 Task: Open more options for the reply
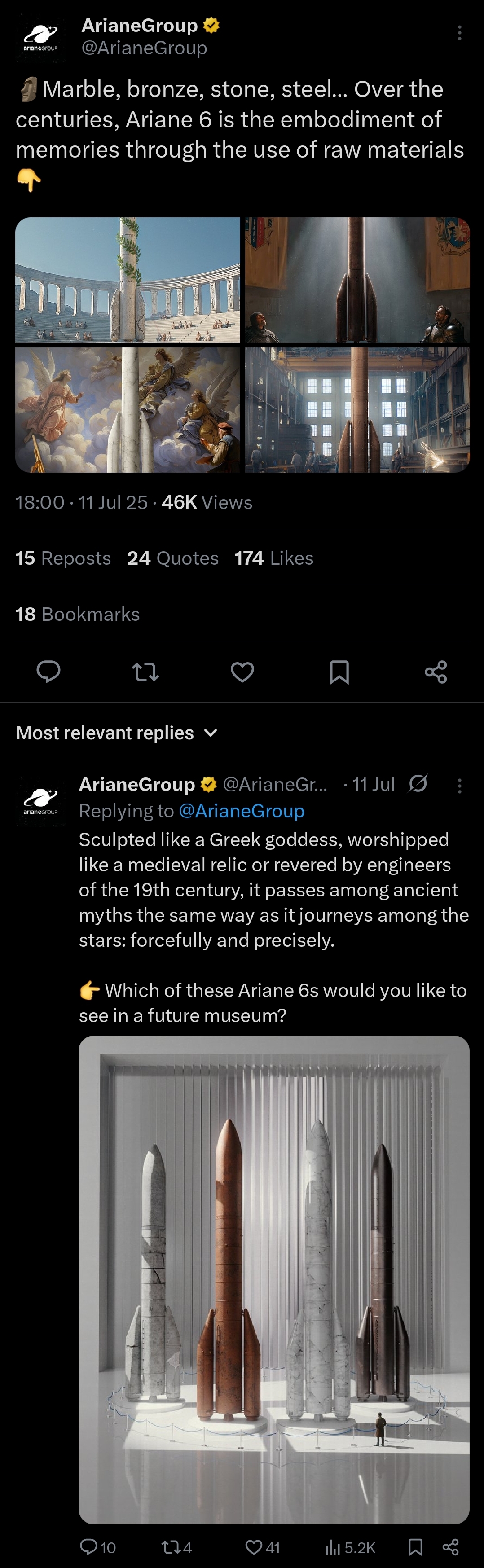click(x=460, y=785)
